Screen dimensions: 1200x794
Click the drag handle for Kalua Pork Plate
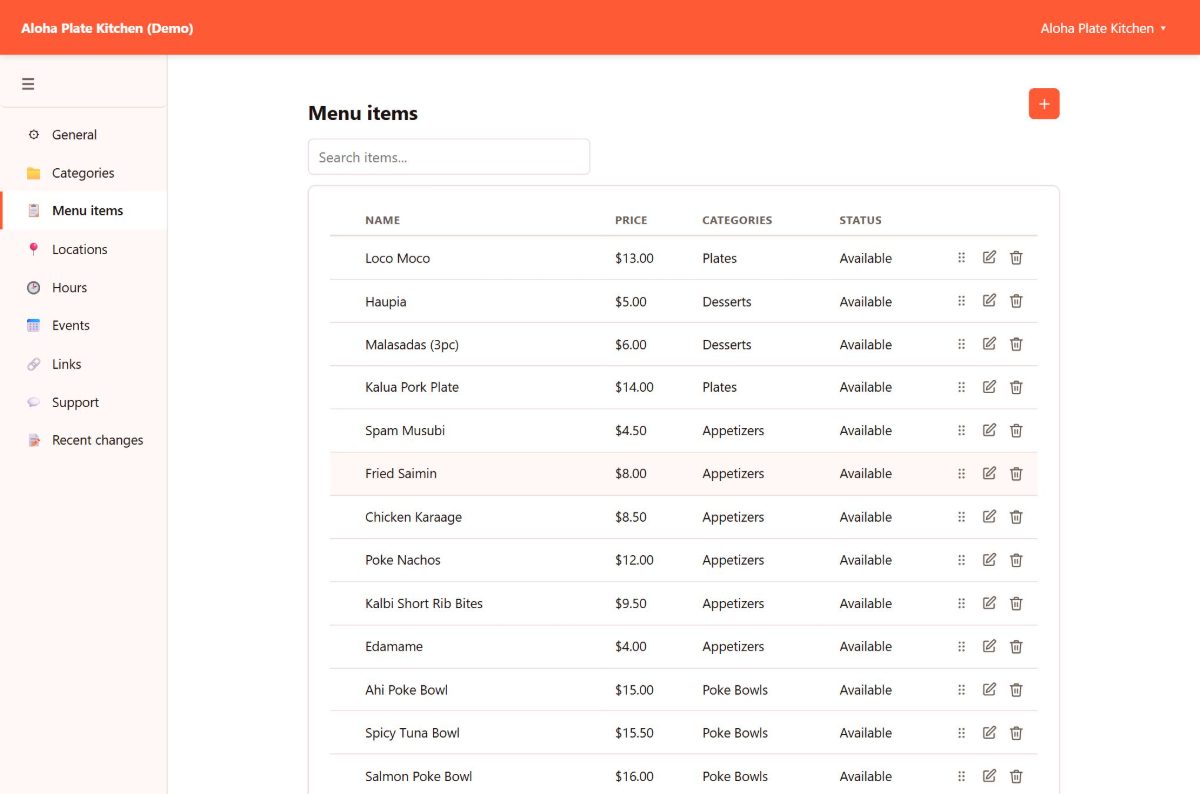tap(962, 387)
